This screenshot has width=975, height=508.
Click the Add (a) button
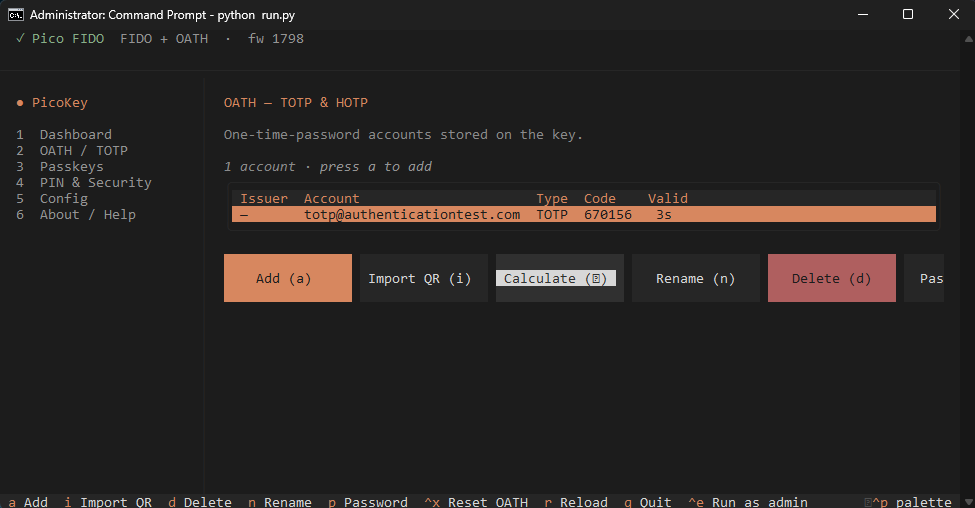(x=288, y=278)
